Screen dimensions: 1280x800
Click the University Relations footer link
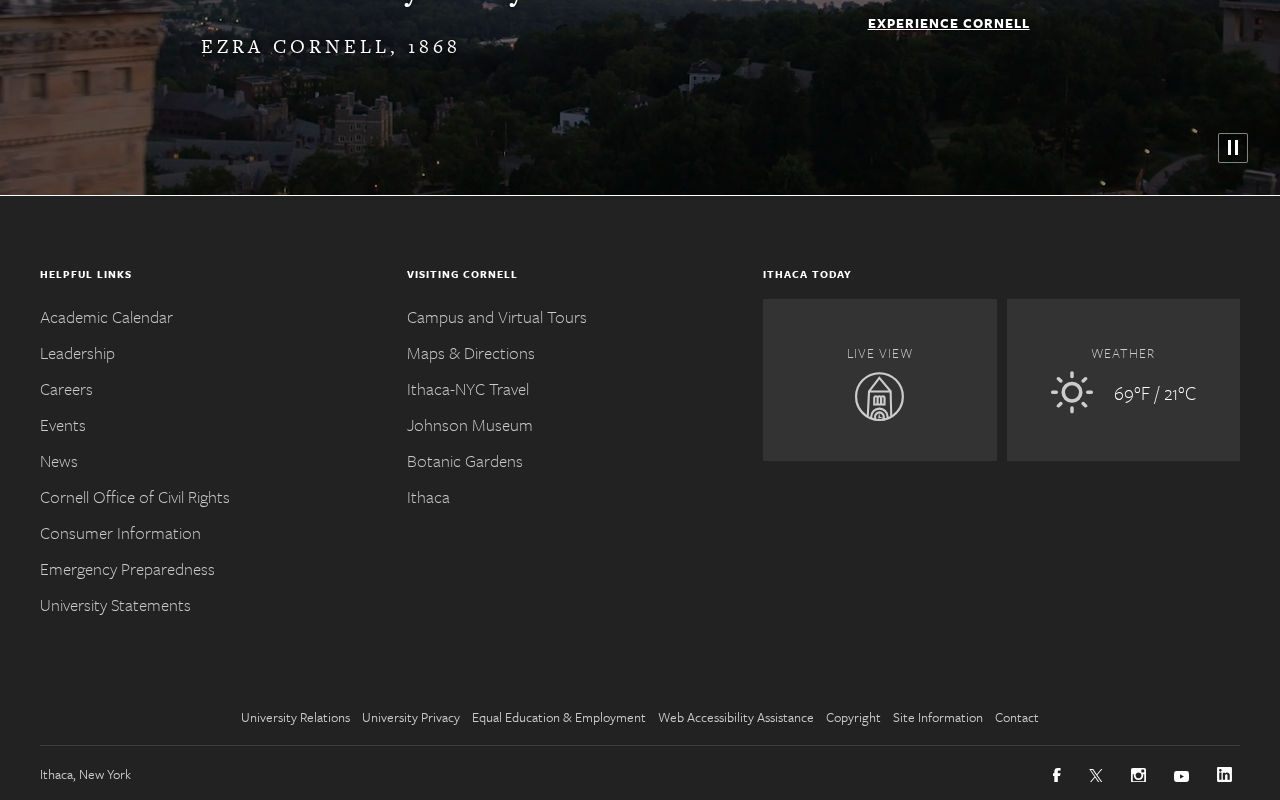pos(295,717)
